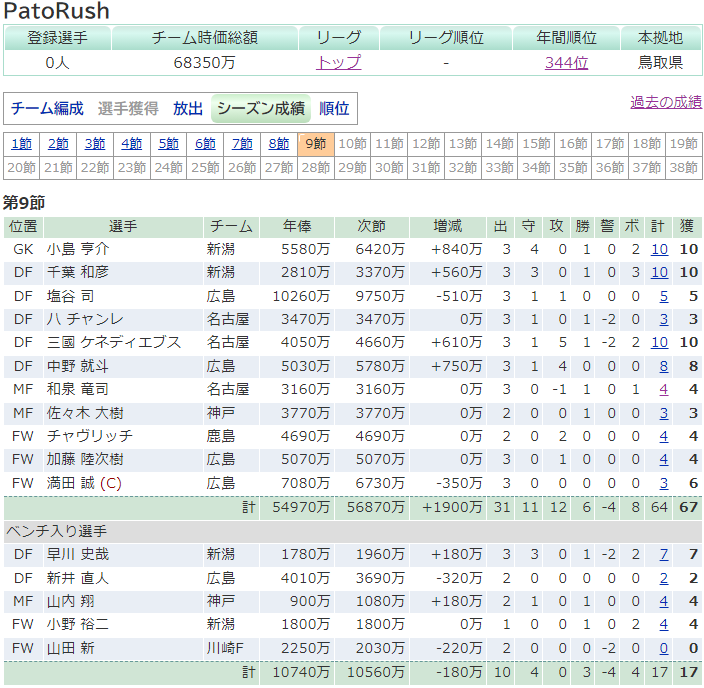Go to round 8節
Screen dimensions: 704x688
point(279,144)
